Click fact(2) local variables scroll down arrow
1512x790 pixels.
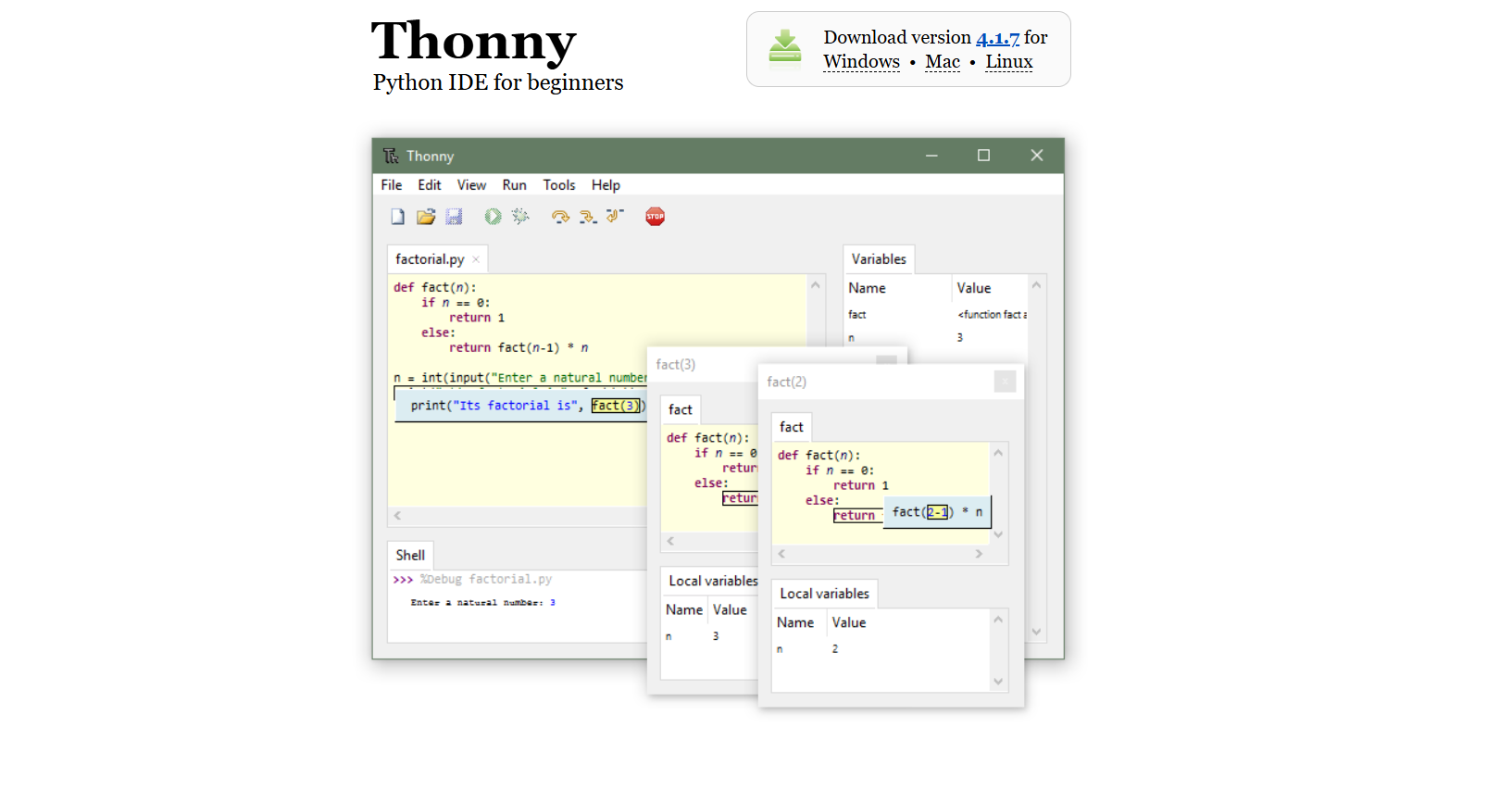[x=998, y=682]
